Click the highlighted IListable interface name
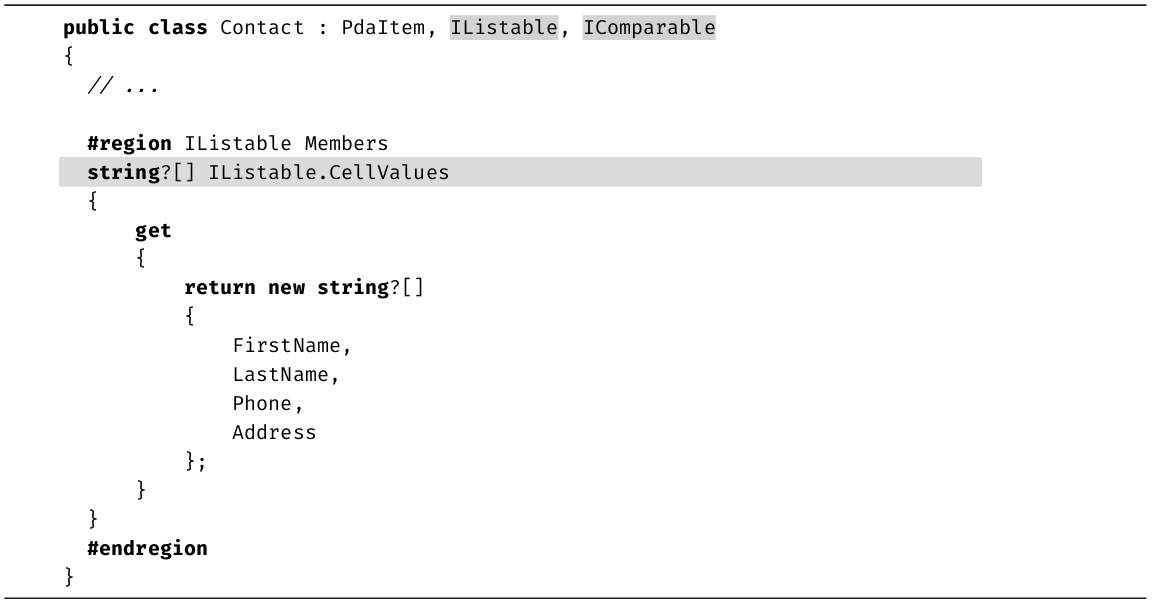 pos(504,28)
